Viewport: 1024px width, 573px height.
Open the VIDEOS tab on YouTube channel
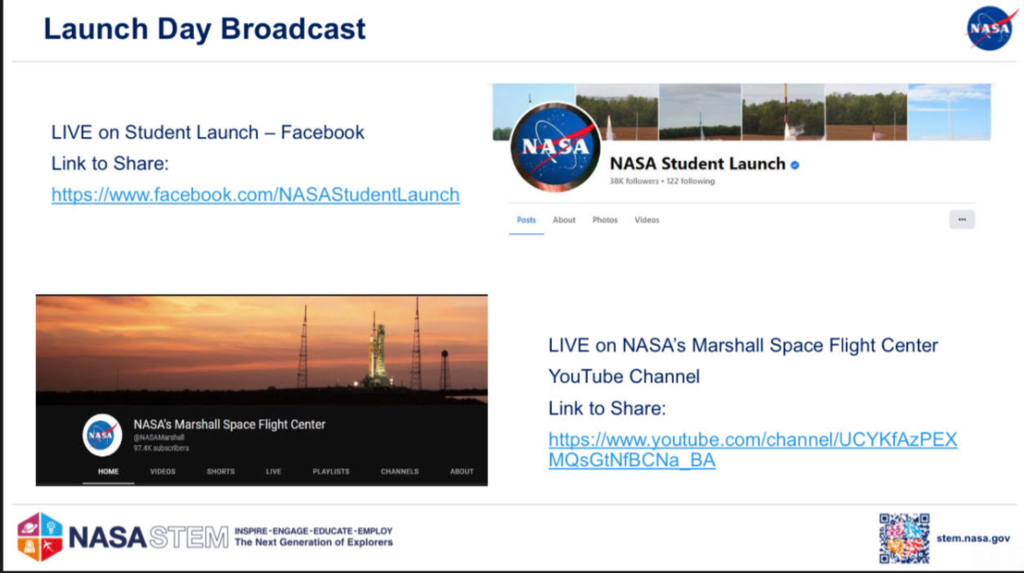tap(163, 471)
